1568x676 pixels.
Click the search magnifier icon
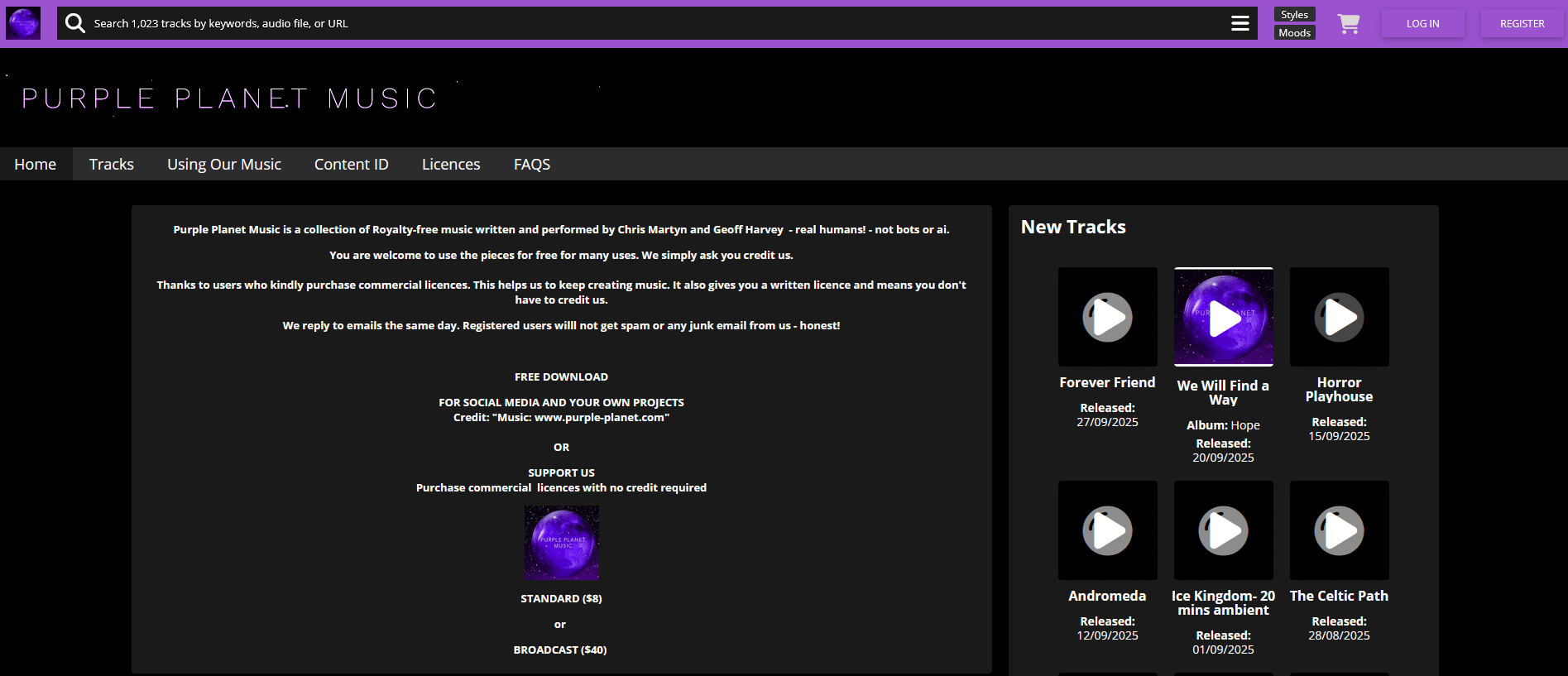(75, 23)
